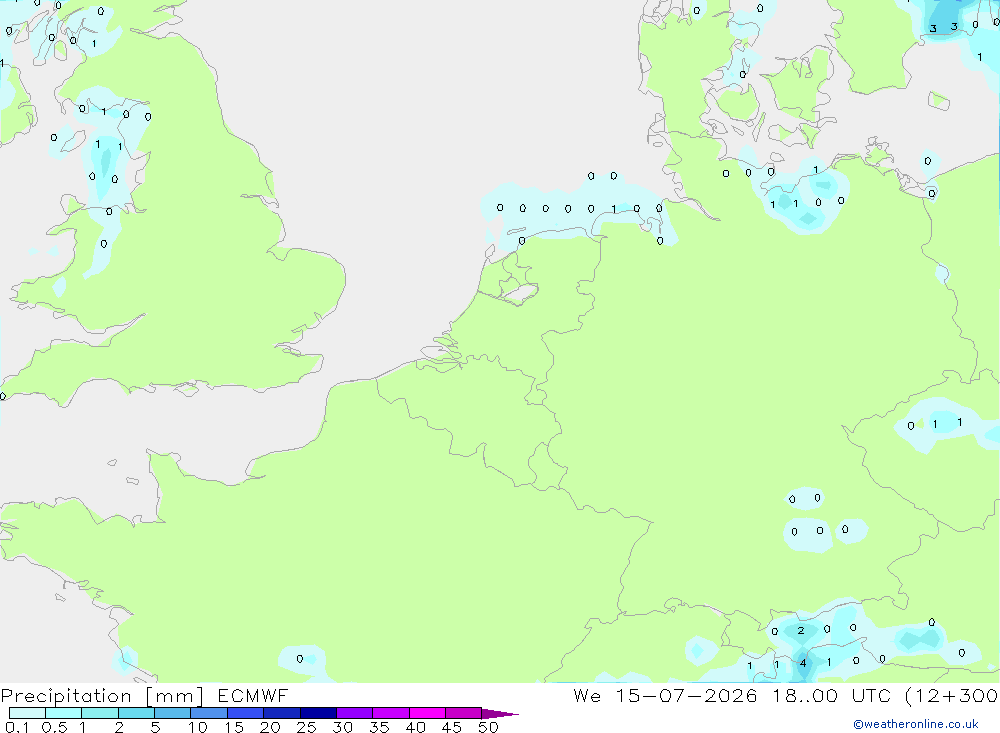Click the 'Precipitation [mm]' title text
1000x733 pixels.
pos(102,696)
